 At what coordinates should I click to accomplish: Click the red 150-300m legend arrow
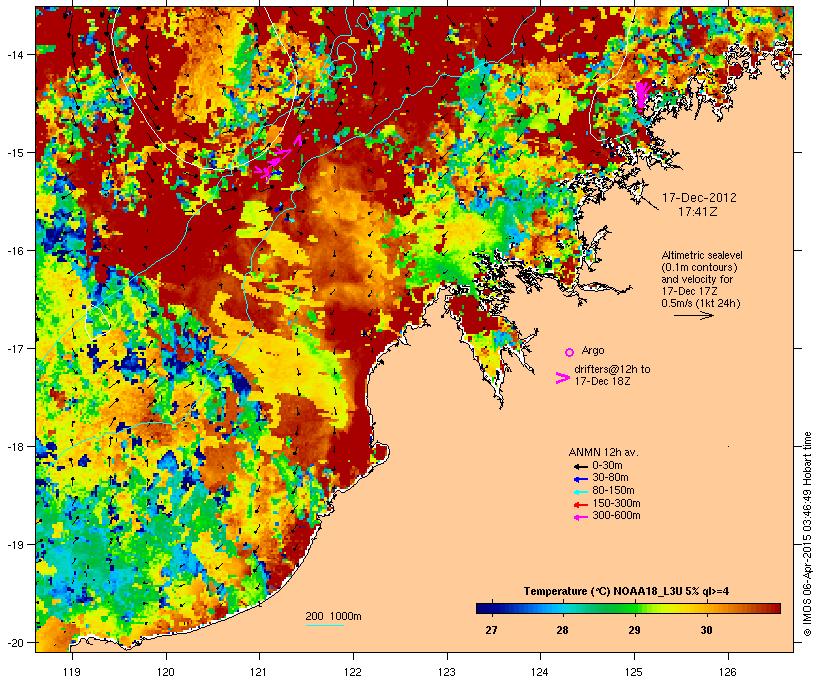pyautogui.click(x=580, y=505)
